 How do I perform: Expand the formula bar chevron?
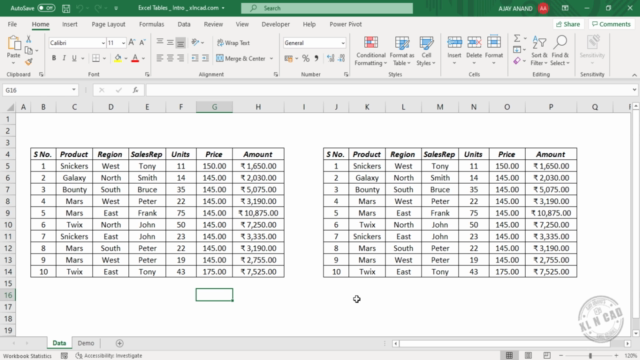tap(634, 90)
